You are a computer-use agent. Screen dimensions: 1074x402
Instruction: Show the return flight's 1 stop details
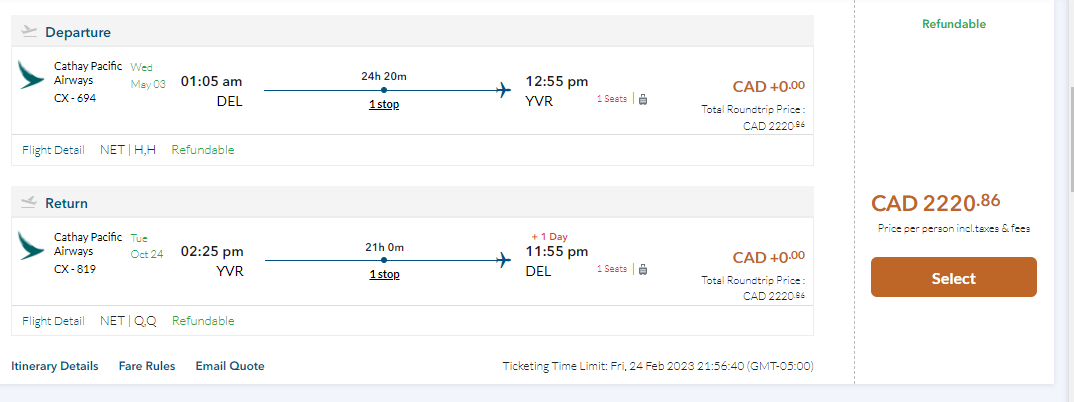pos(384,274)
